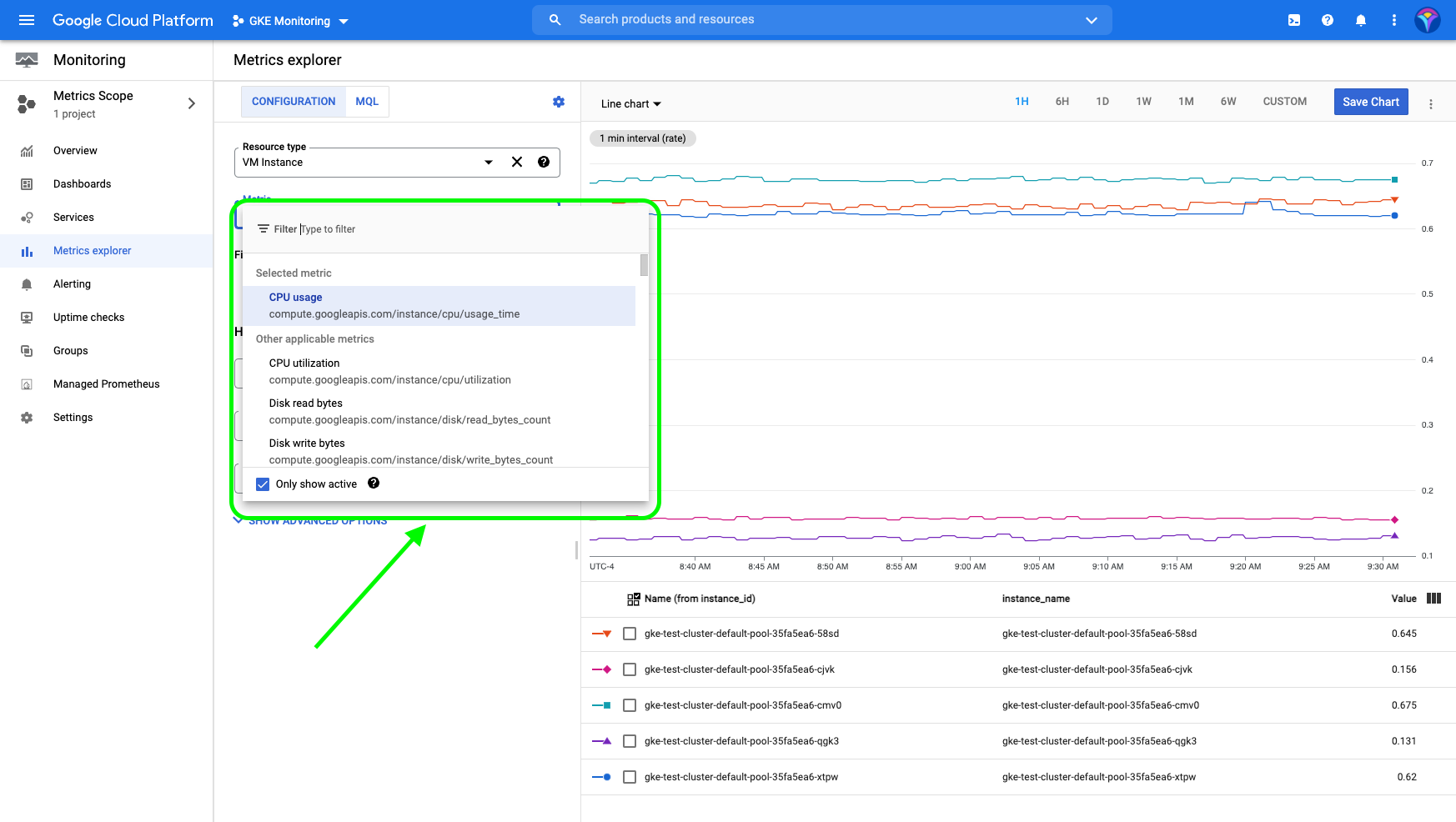This screenshot has height=822, width=1456.
Task: Check the qgk3 instance row checkbox
Action: pyautogui.click(x=630, y=741)
